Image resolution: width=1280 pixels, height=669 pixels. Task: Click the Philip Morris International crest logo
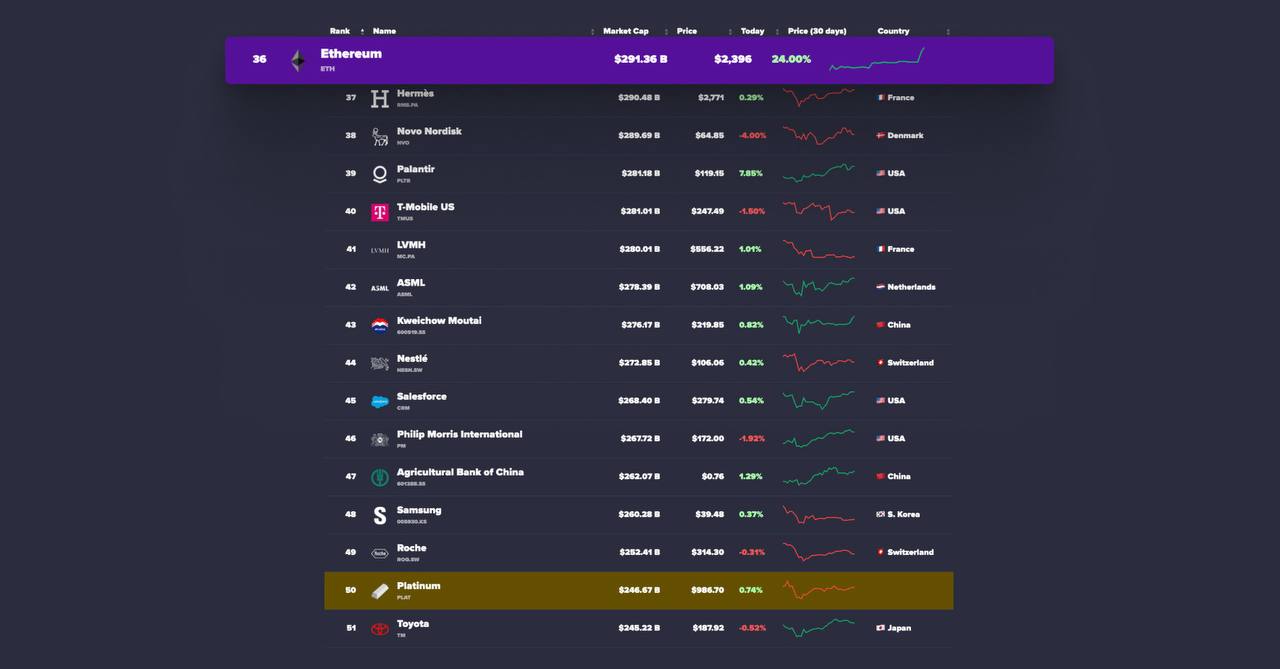coord(380,439)
